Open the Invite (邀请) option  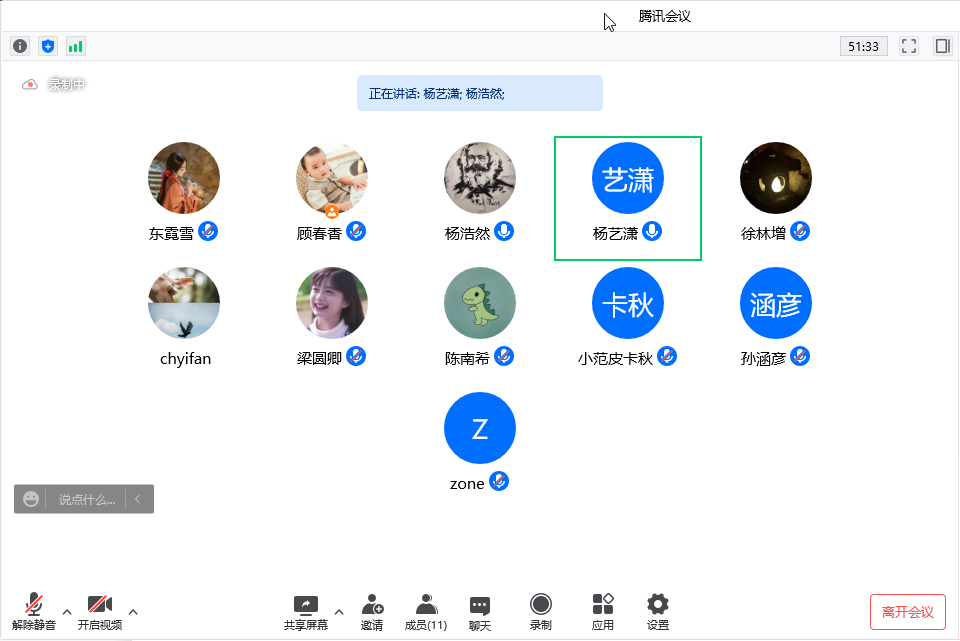click(x=372, y=611)
